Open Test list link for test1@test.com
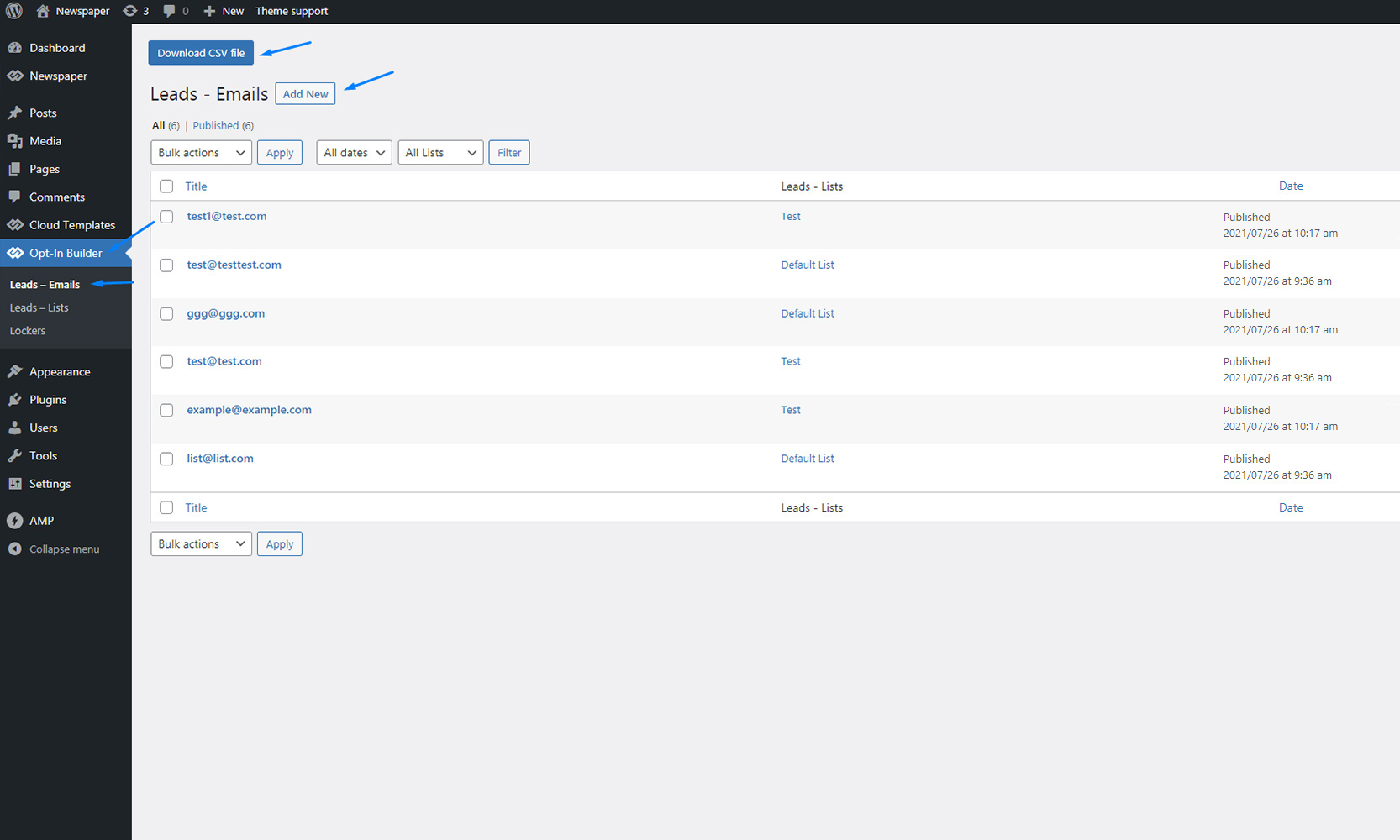The height and width of the screenshot is (840, 1400). (791, 216)
